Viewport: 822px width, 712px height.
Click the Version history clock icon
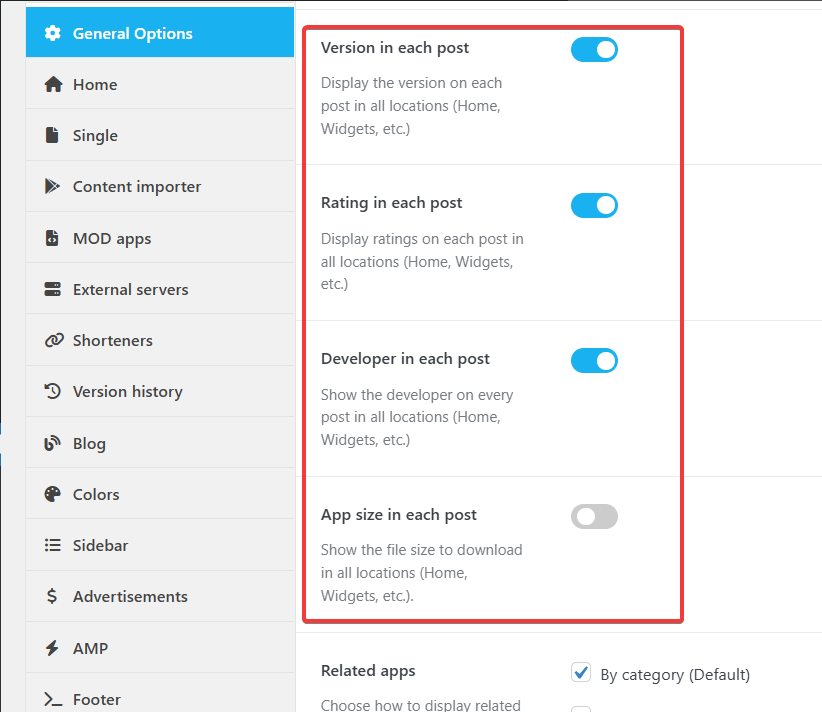(x=53, y=392)
